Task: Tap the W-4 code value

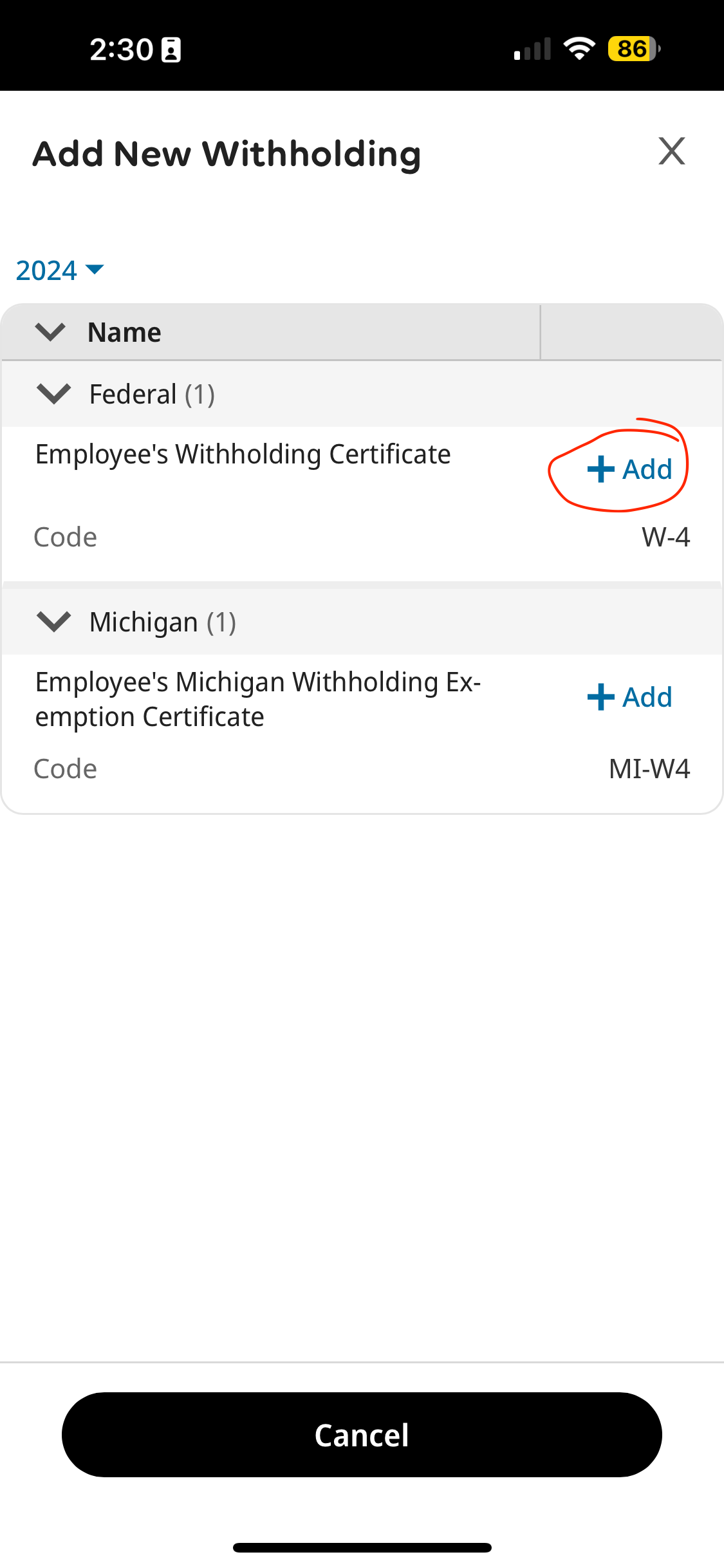Action: pos(665,537)
